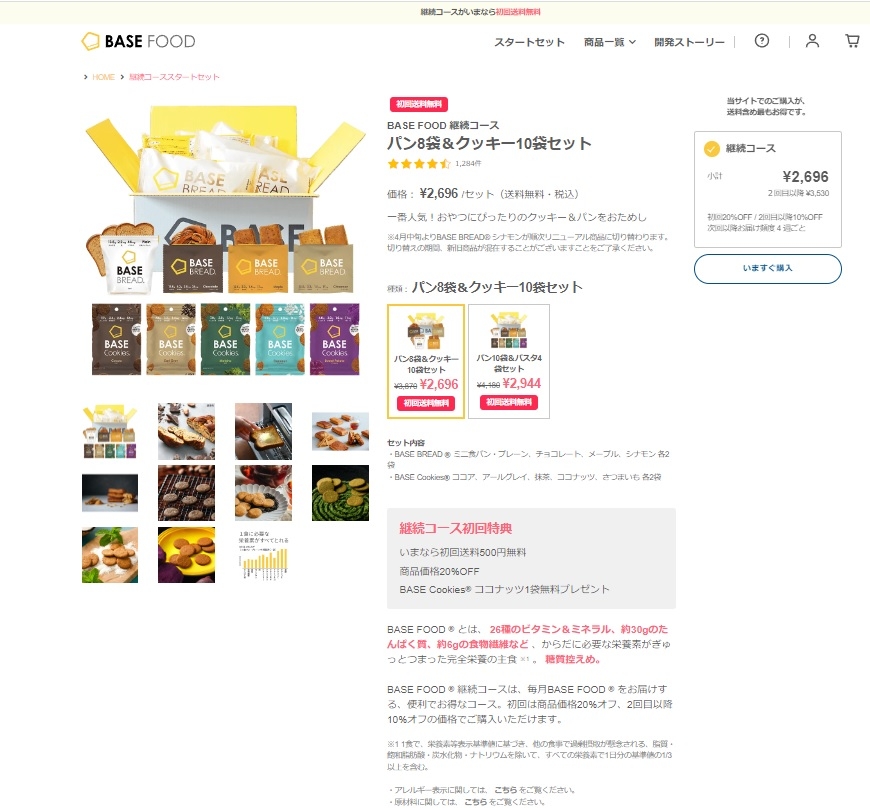
Task: View the matcha cookies thumbnail
Action: (x=340, y=493)
